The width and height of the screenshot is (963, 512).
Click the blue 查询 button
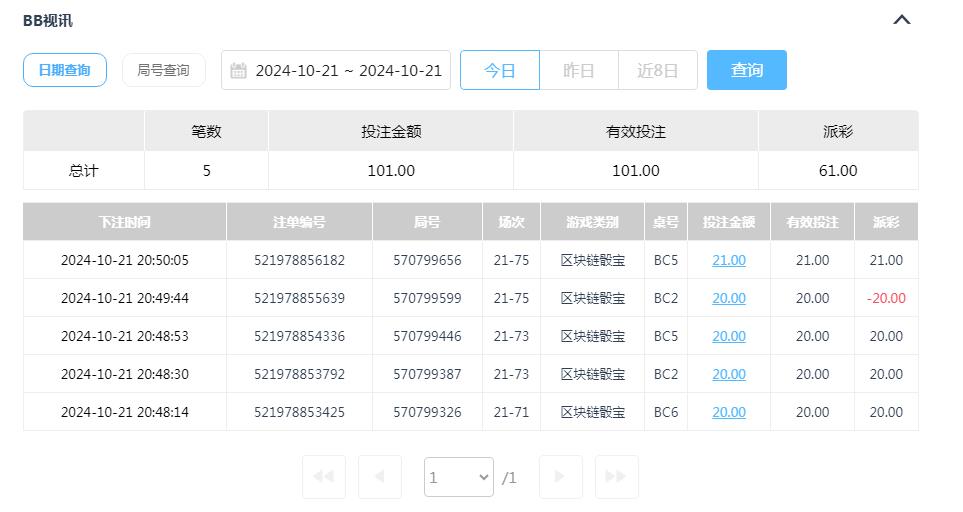(x=746, y=70)
